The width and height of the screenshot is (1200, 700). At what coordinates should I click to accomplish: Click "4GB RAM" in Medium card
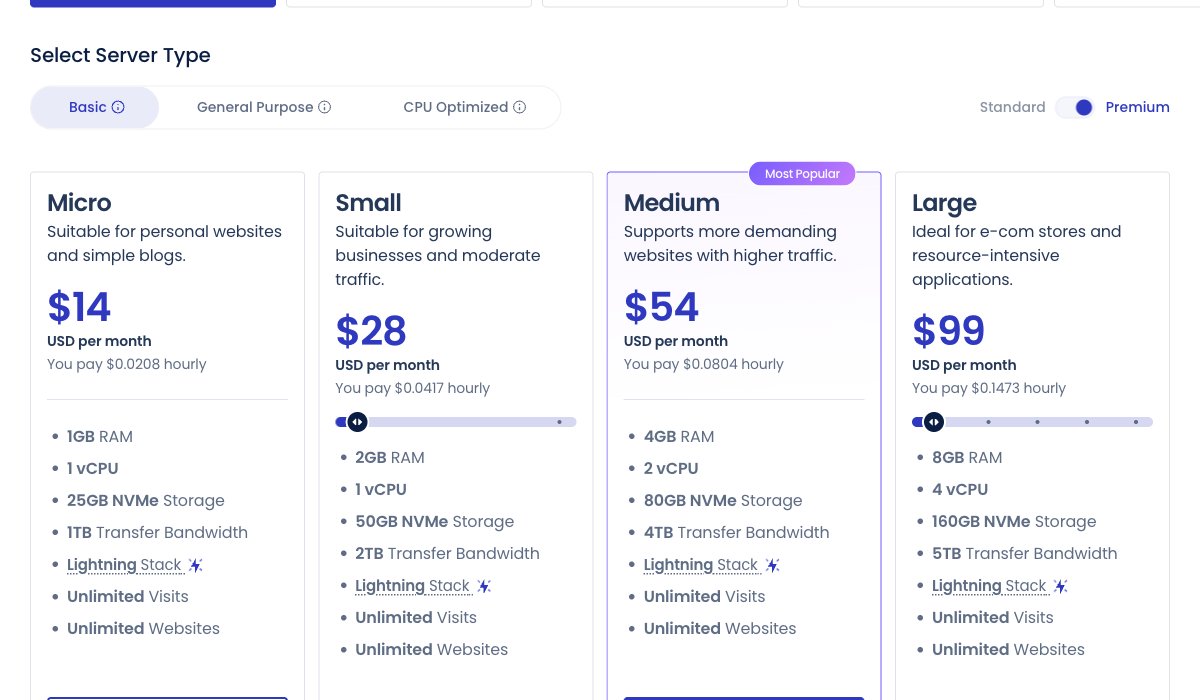tap(679, 437)
